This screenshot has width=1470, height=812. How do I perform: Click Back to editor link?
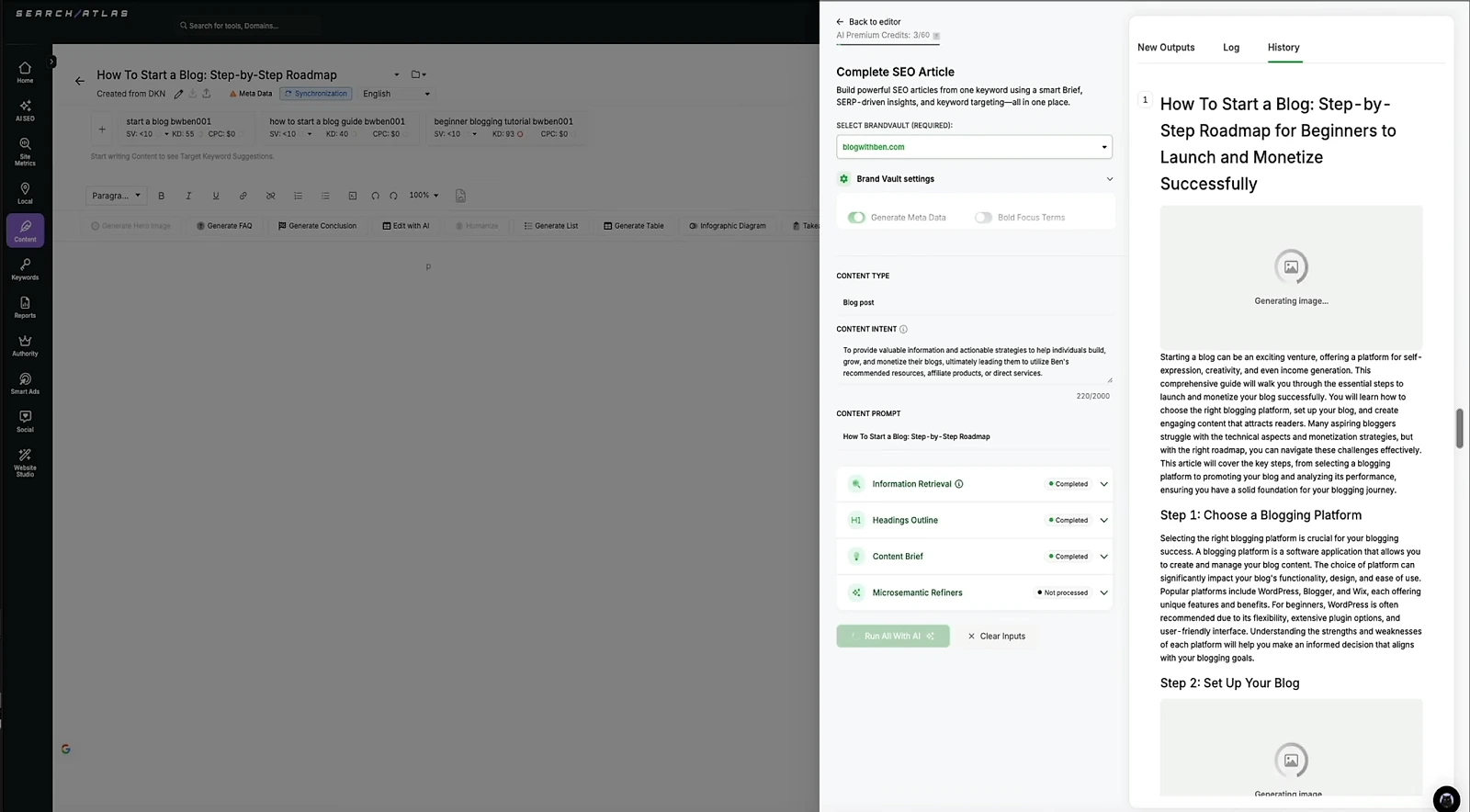click(x=868, y=22)
